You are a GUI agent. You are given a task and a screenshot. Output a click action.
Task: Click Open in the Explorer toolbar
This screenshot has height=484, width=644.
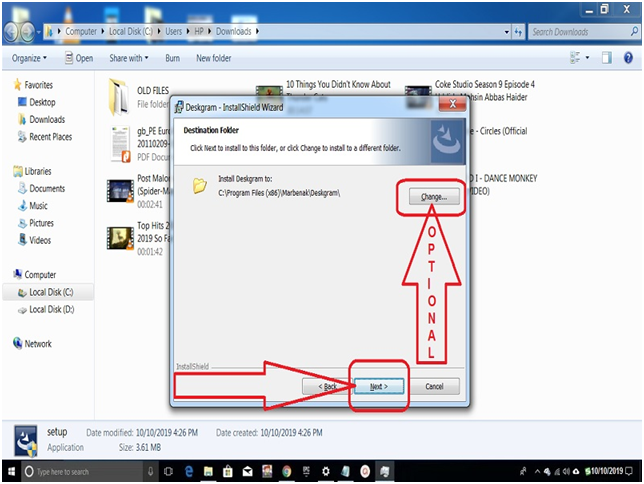[79, 58]
